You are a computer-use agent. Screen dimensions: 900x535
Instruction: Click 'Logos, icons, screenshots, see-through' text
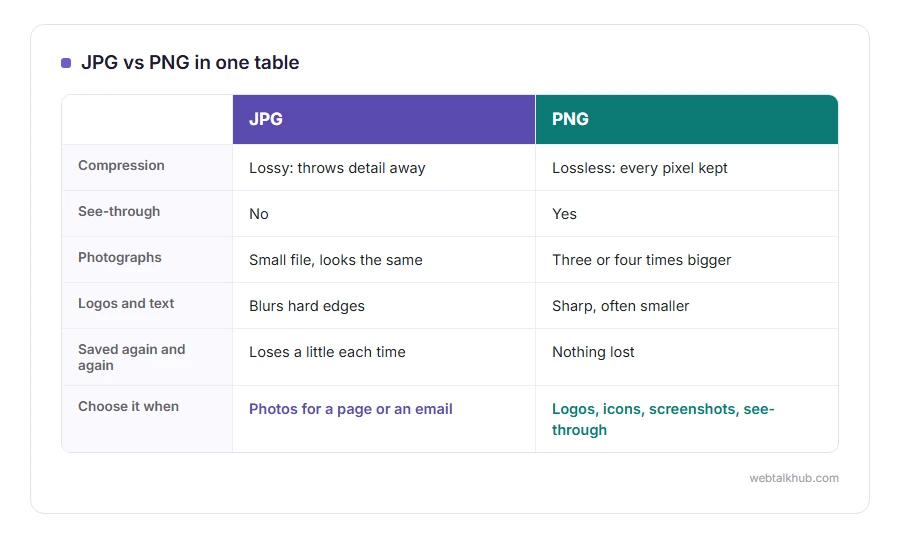[x=663, y=420]
